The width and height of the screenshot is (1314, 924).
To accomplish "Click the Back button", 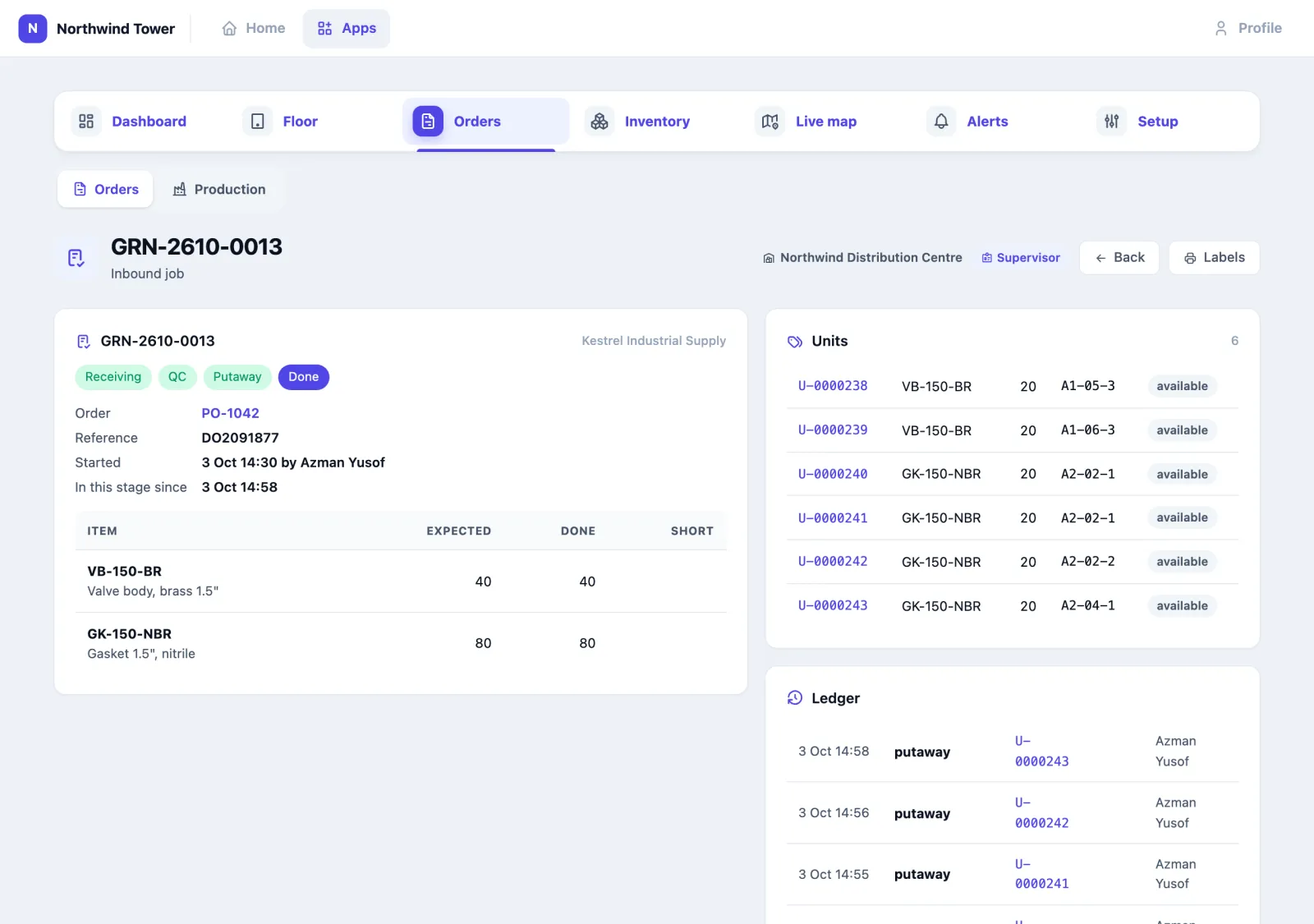I will click(x=1119, y=258).
